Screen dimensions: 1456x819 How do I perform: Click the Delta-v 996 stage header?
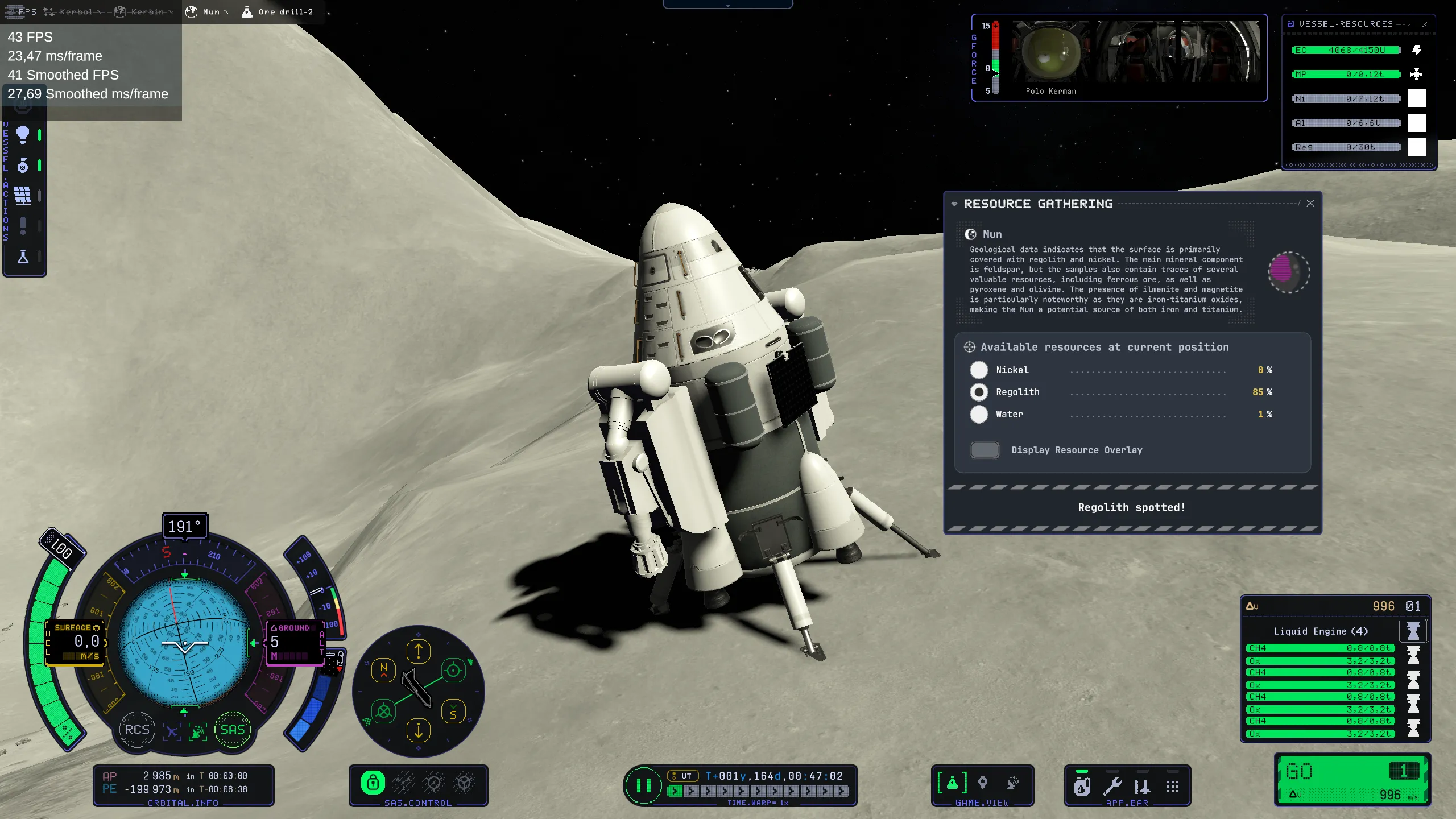(1335, 606)
